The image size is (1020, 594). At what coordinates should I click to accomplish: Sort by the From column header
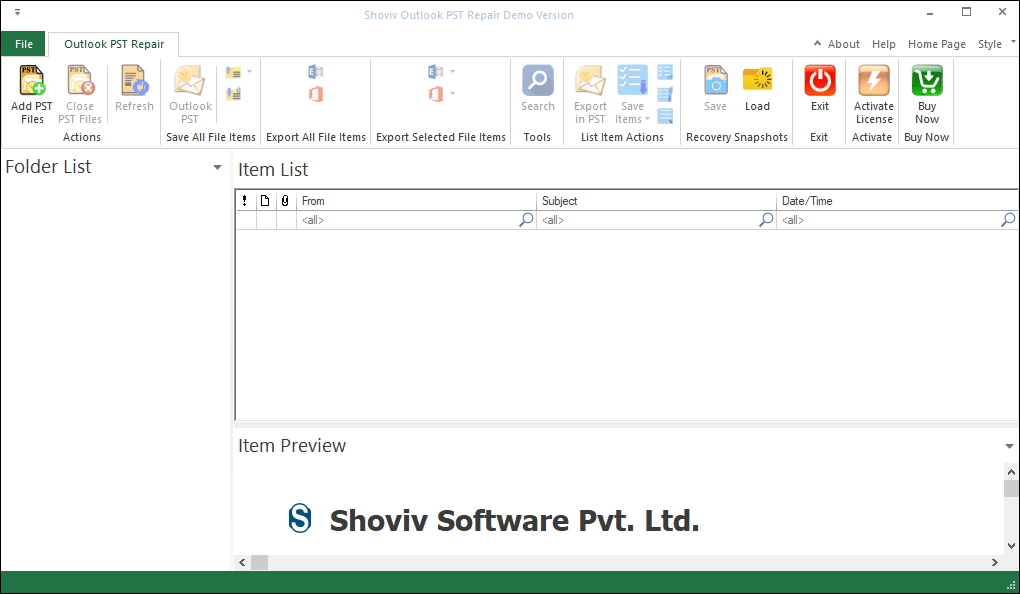416,200
